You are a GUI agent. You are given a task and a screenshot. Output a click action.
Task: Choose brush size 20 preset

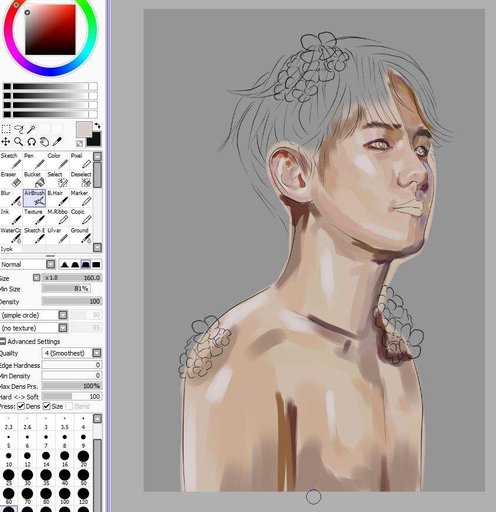[83, 457]
